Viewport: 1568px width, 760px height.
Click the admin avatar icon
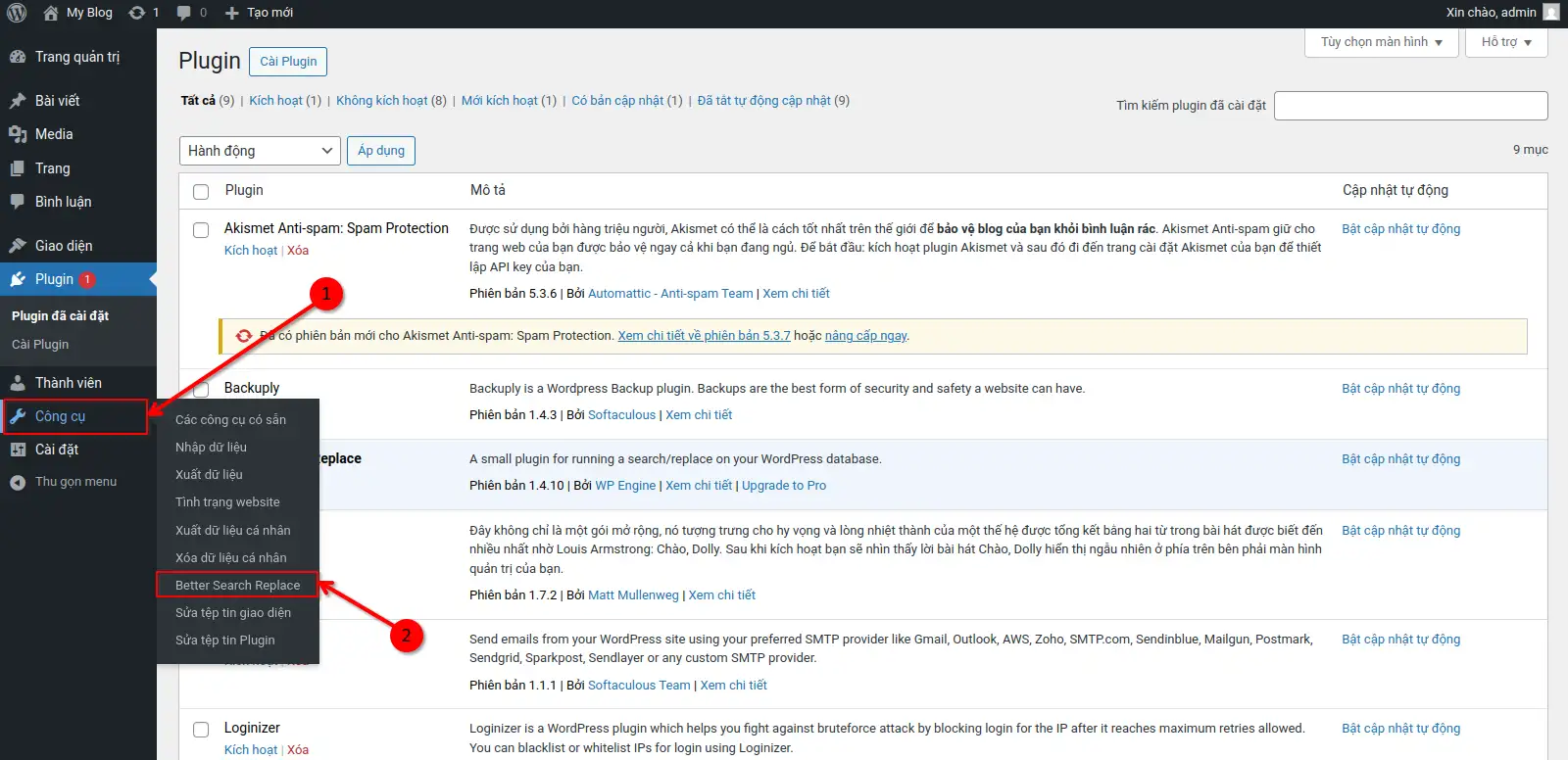point(1550,12)
